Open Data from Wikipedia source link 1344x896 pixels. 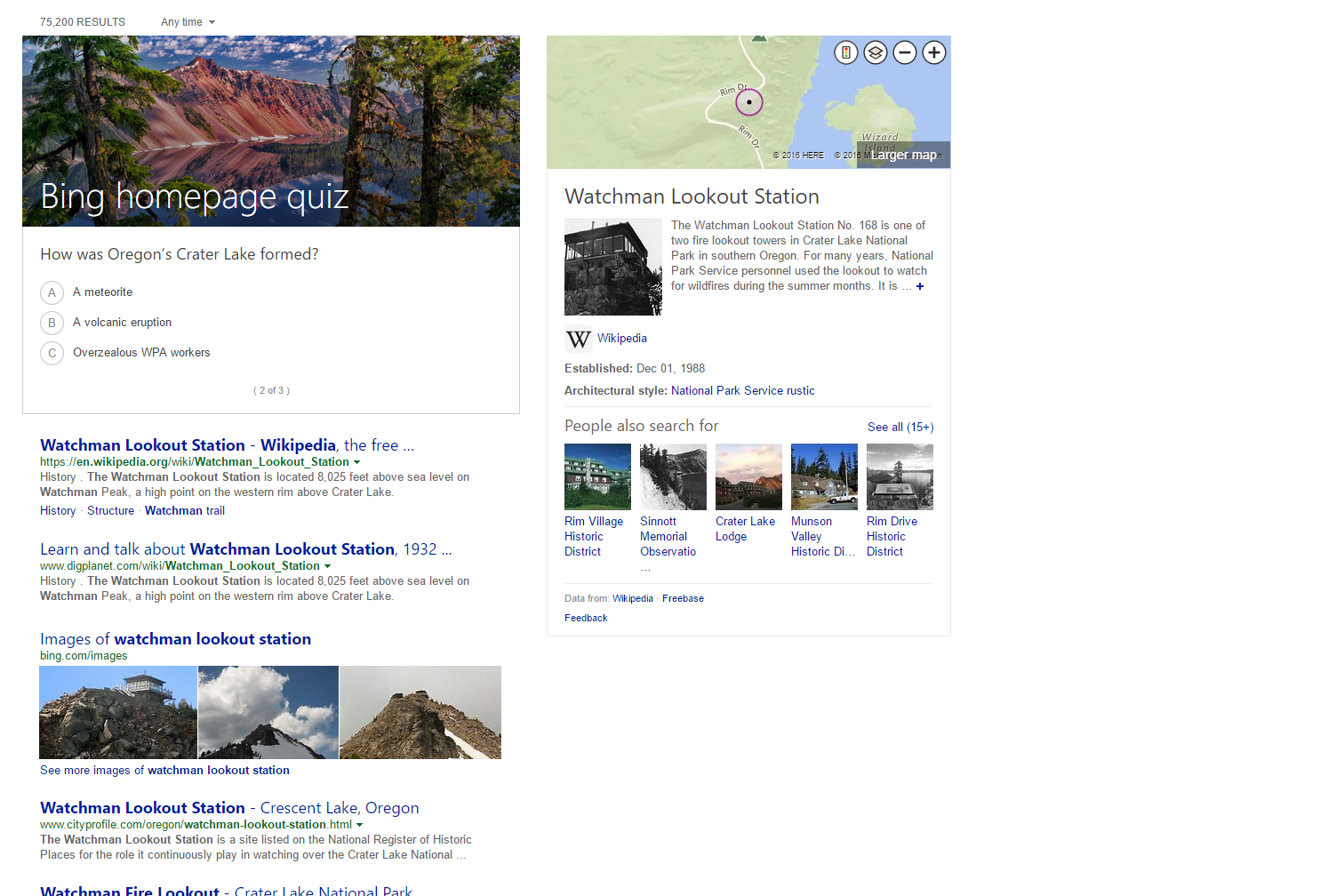[633, 599]
